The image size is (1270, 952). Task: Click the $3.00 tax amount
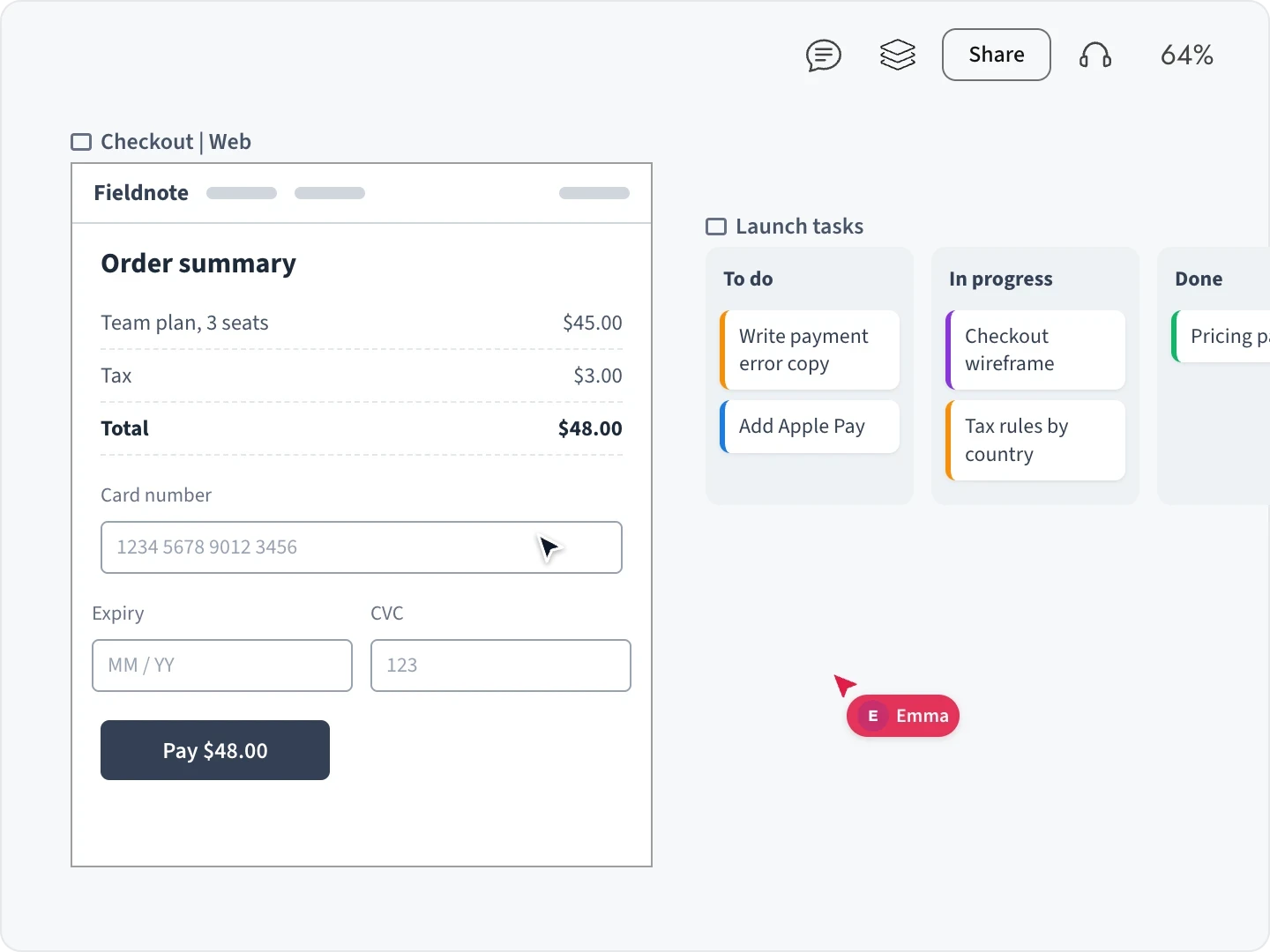[x=598, y=376]
